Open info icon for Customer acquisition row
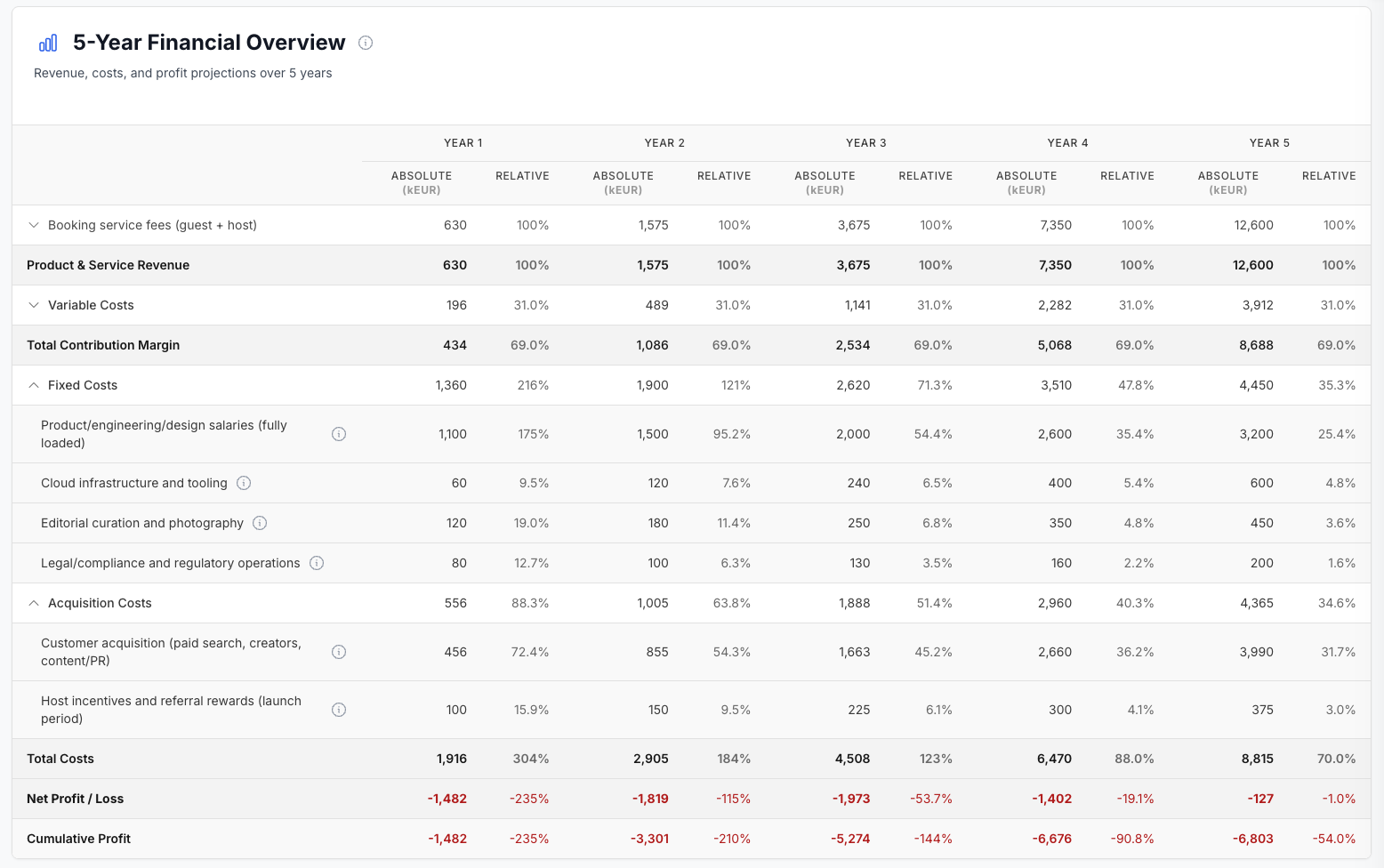 pyautogui.click(x=339, y=652)
